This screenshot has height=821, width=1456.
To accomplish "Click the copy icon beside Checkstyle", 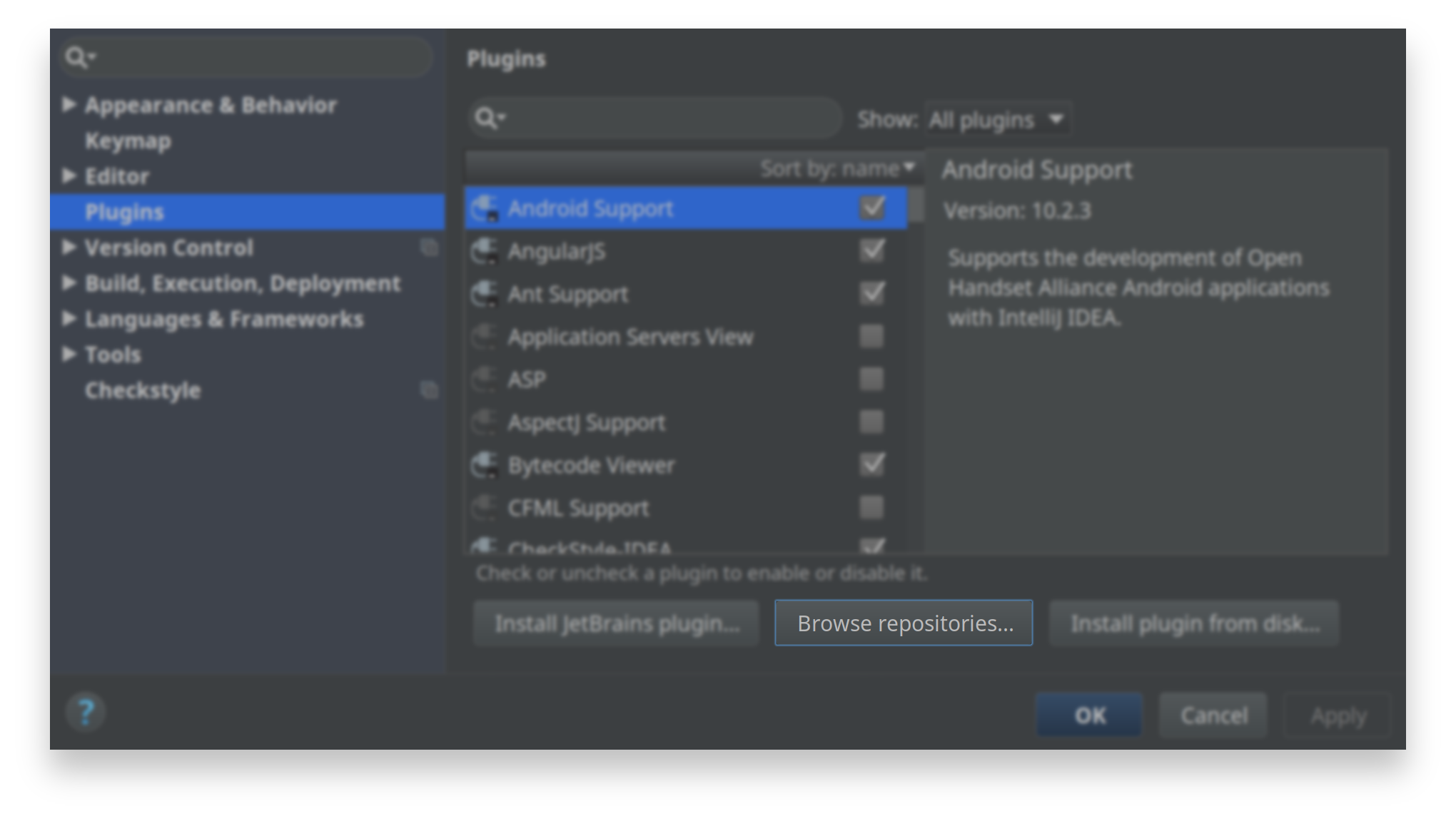I will pos(429,390).
